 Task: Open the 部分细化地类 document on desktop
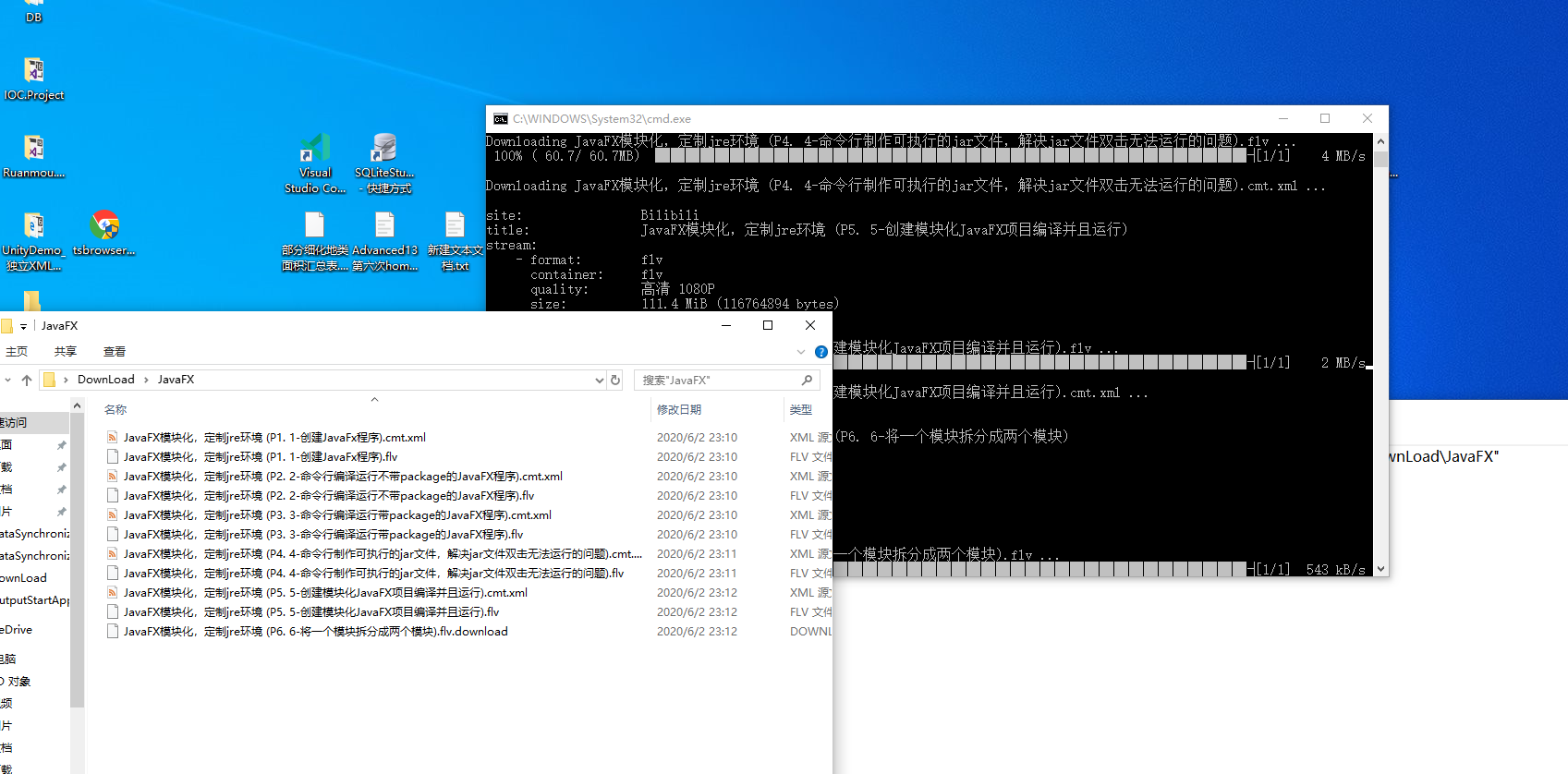(x=315, y=241)
